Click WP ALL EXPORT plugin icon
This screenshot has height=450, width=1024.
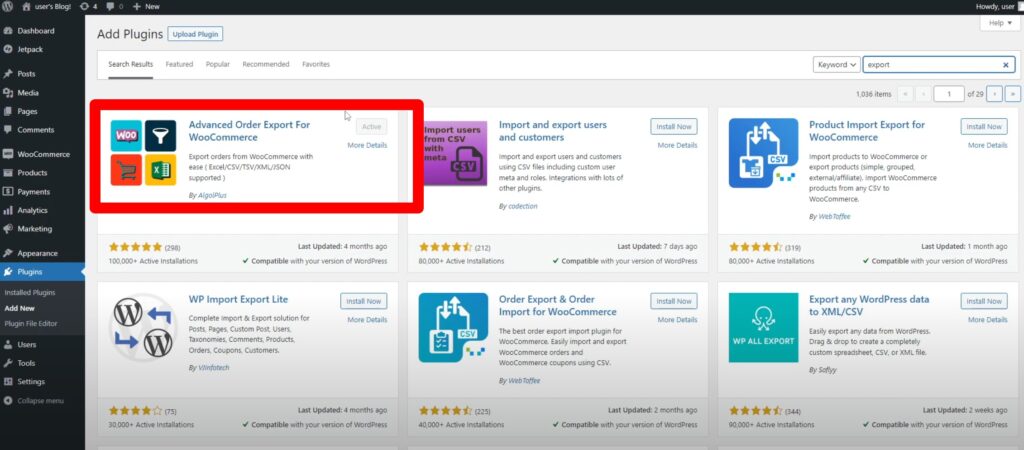pyautogui.click(x=763, y=327)
